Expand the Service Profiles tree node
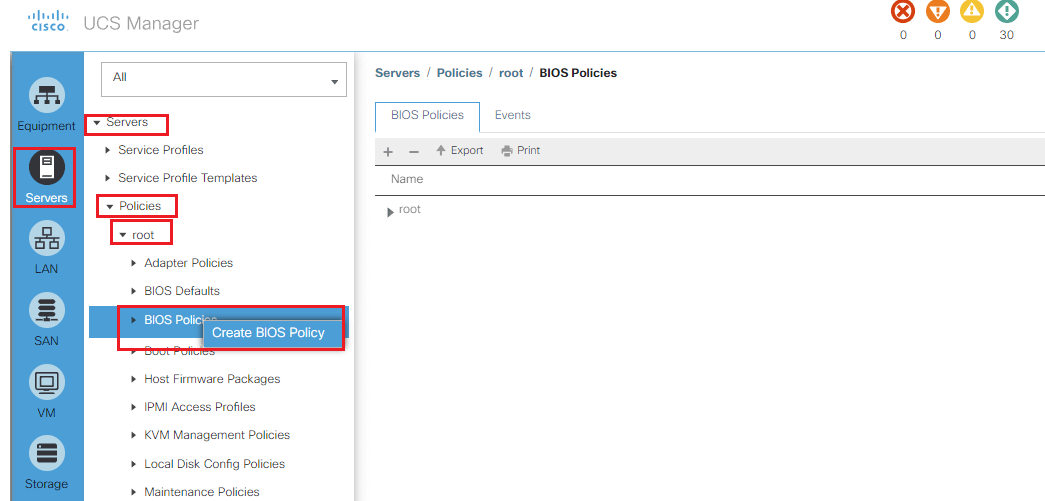This screenshot has width=1045, height=501. (108, 151)
